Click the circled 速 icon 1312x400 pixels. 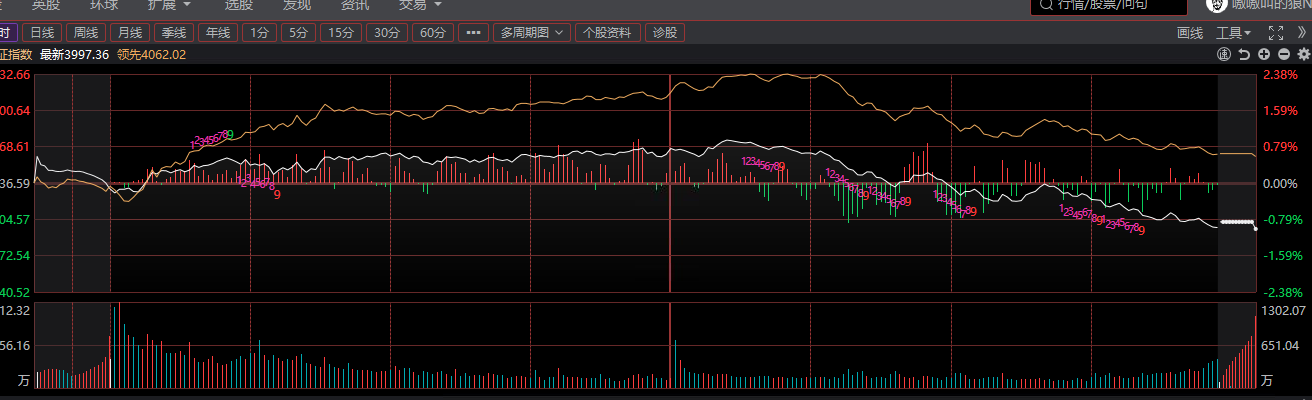point(1224,54)
